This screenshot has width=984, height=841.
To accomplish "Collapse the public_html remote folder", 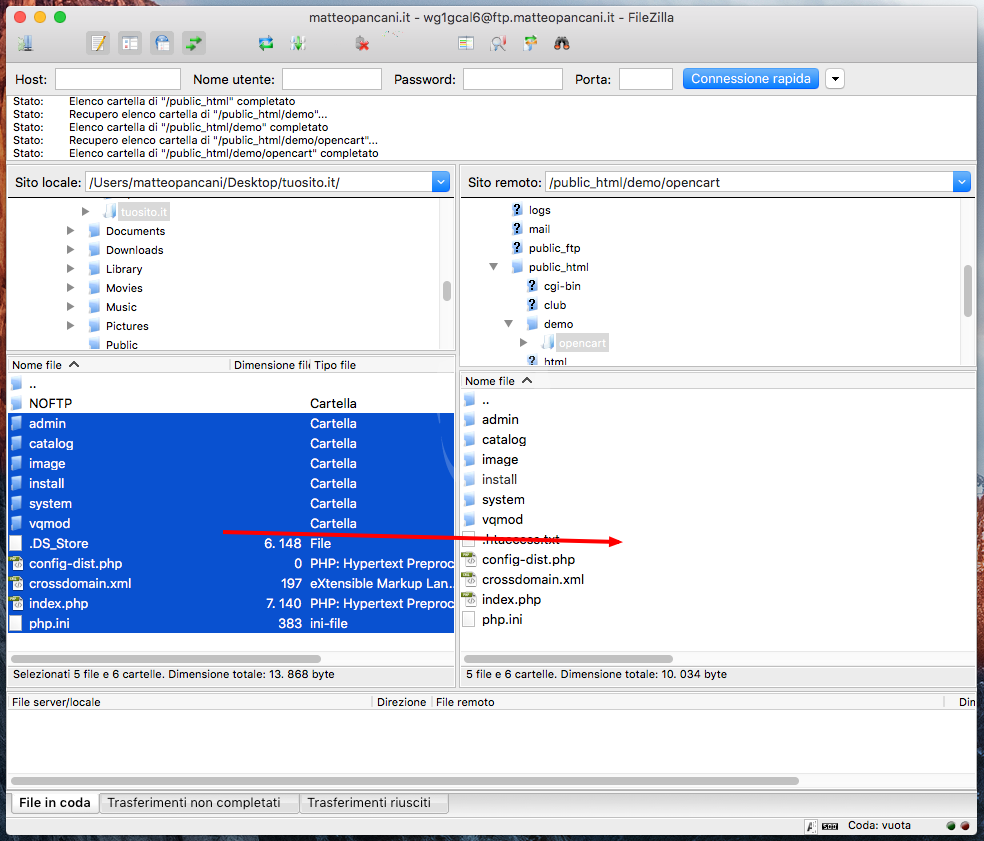I will click(494, 267).
